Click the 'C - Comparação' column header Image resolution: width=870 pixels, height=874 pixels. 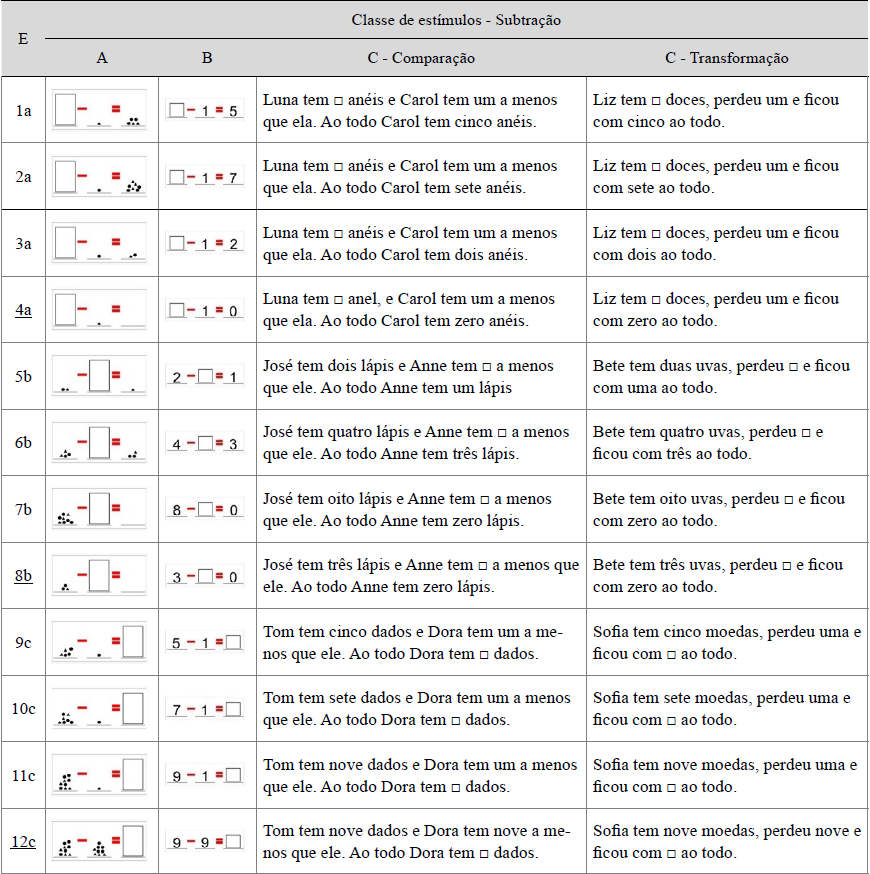tap(420, 58)
